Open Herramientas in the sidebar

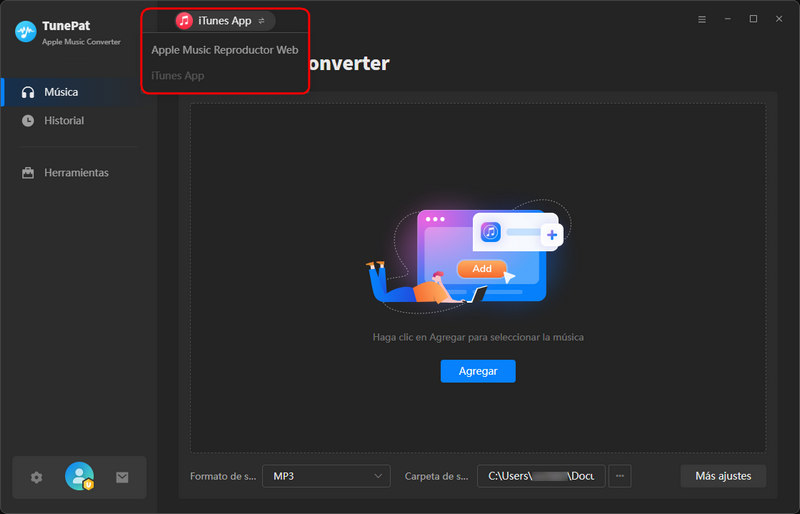tap(76, 173)
